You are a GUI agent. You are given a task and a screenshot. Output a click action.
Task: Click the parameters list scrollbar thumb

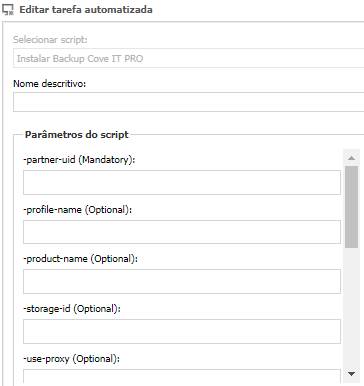pyautogui.click(x=351, y=207)
